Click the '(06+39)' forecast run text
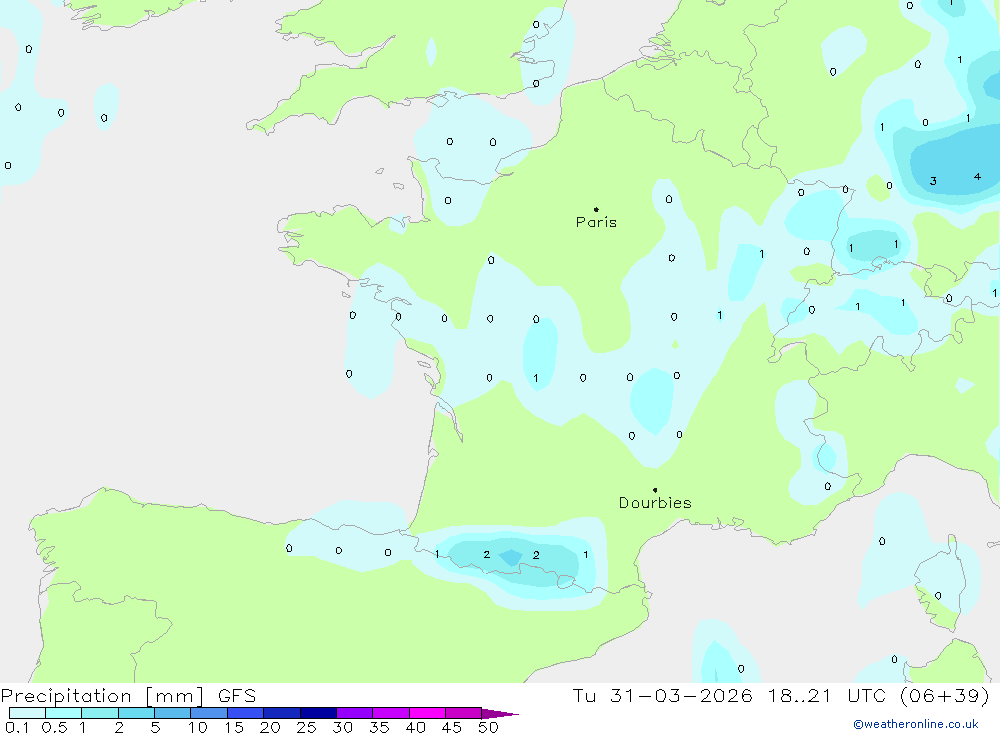 pos(945,695)
